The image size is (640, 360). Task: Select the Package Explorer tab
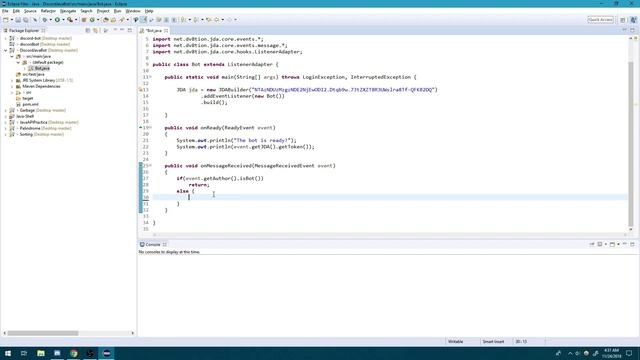[24, 31]
